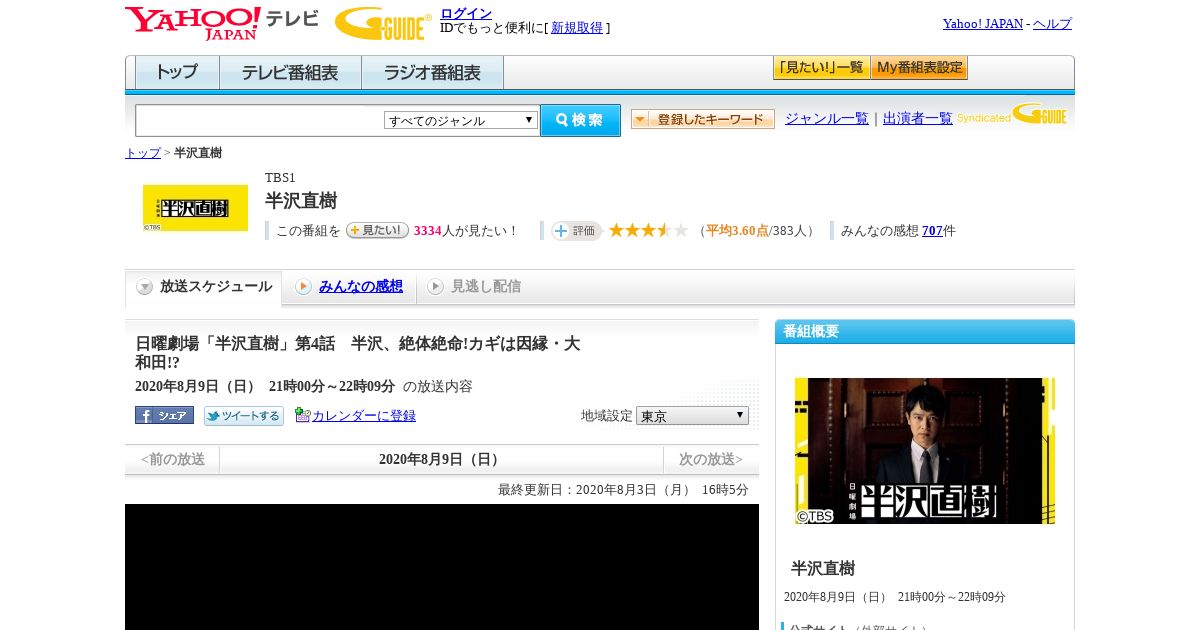
Task: Click the Yahoo! JAPAN テレビ logo
Action: [222, 23]
